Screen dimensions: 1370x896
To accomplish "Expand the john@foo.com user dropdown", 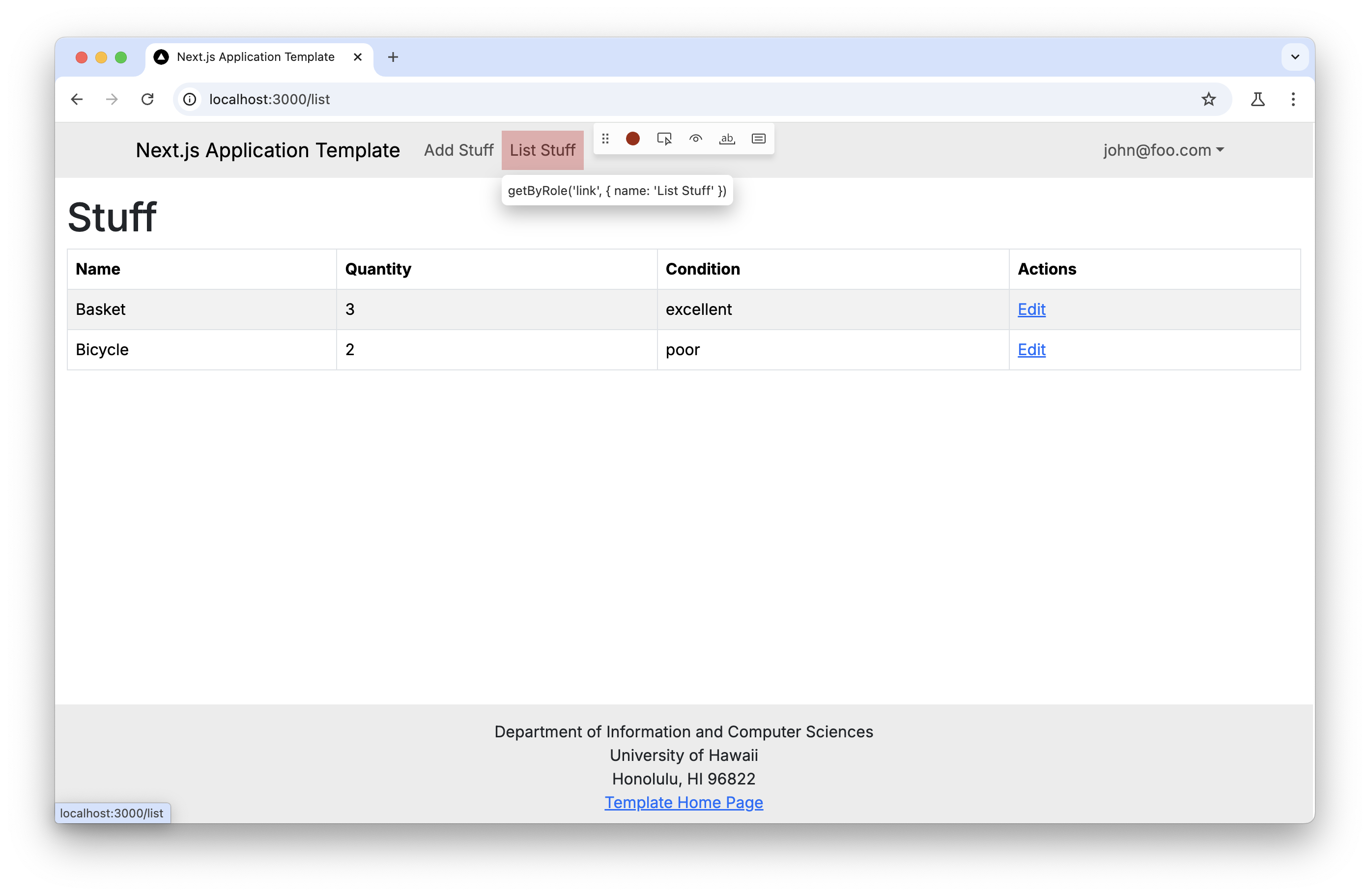I will 1163,150.
